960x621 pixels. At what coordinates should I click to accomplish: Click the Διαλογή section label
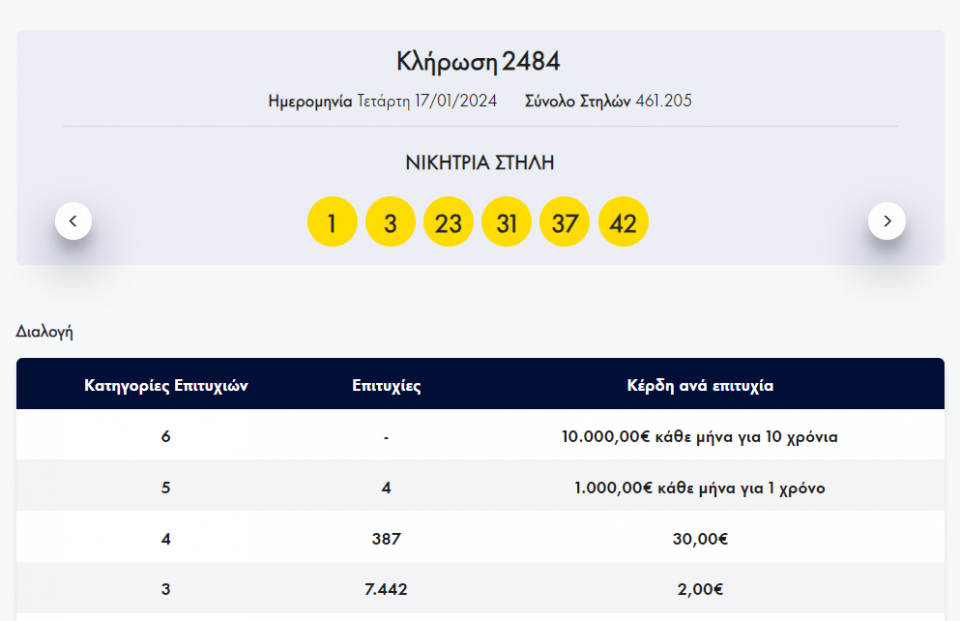[x=44, y=332]
